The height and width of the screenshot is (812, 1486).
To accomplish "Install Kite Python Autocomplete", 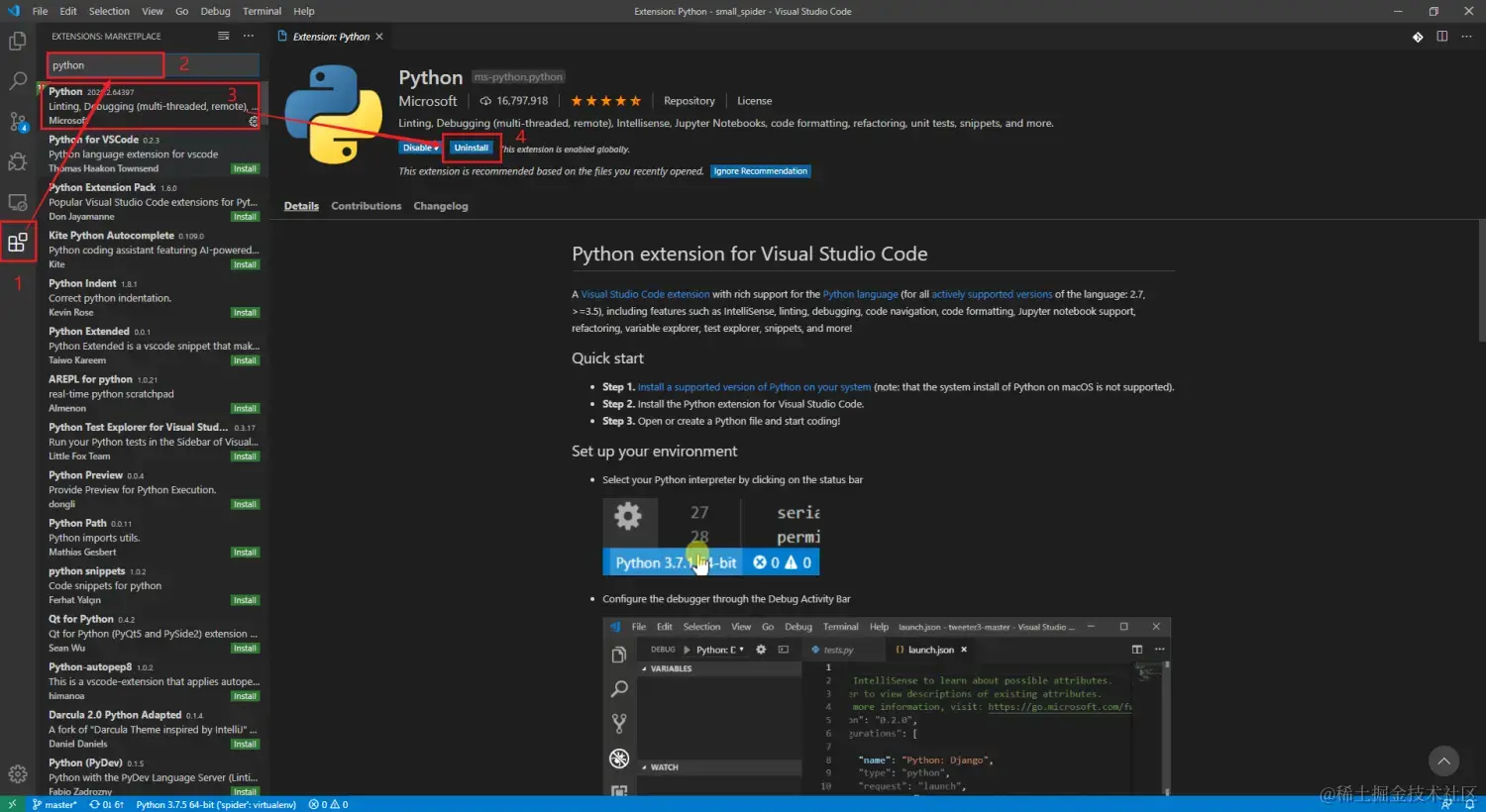I will click(245, 264).
